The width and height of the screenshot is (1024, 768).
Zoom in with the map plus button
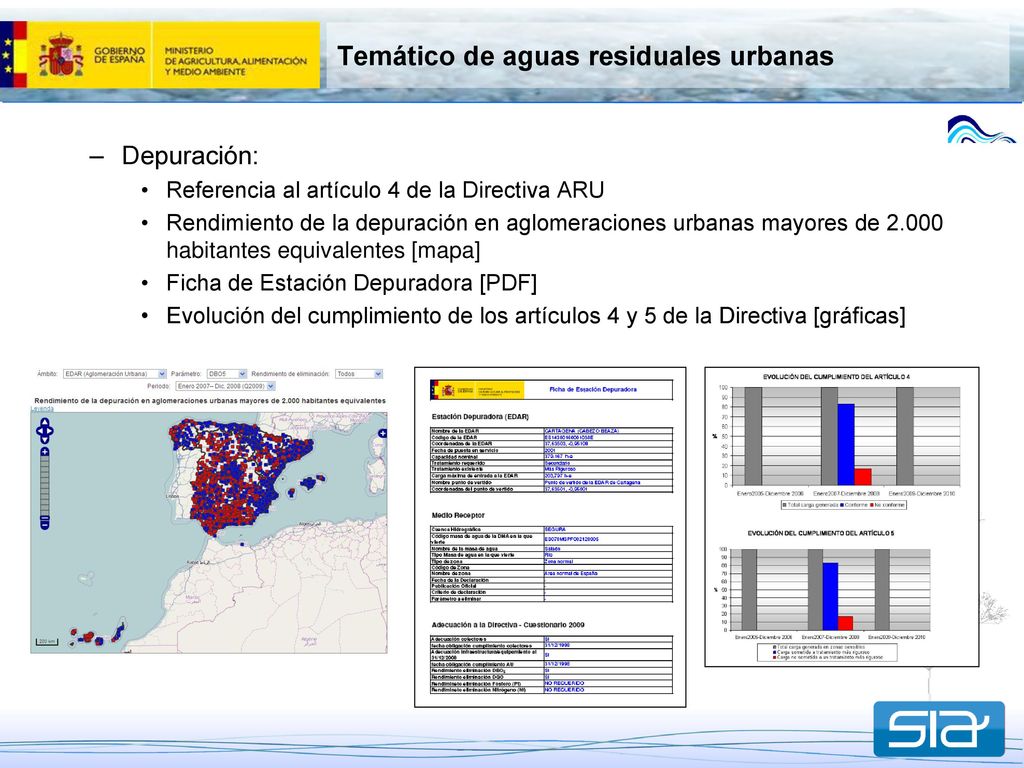click(x=44, y=452)
